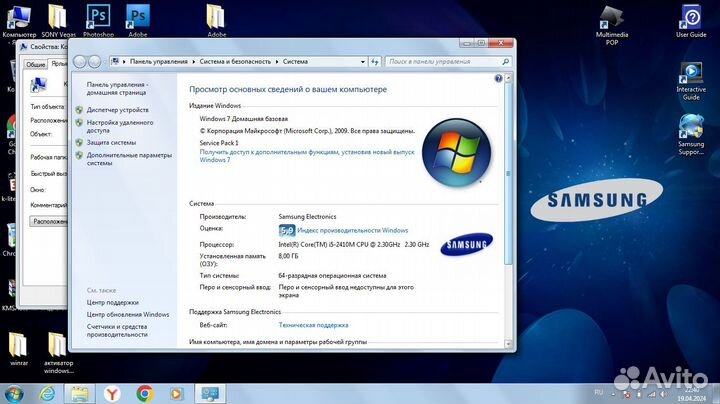Open Google Chrome from the taskbar
Viewport: 720px width, 404px height.
pos(145,394)
